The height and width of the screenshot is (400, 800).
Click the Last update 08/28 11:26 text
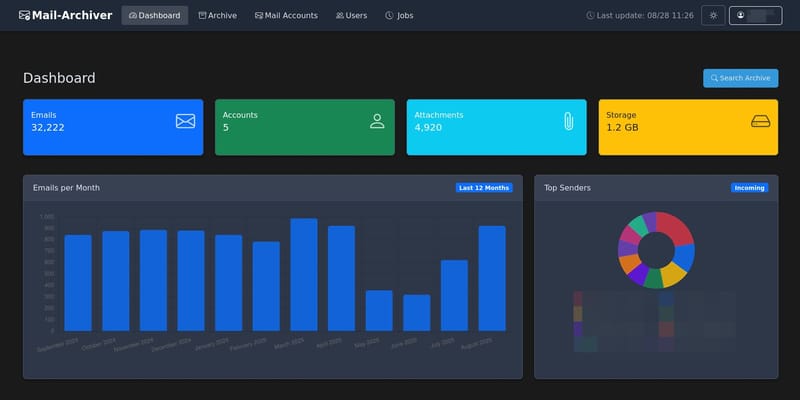(645, 15)
